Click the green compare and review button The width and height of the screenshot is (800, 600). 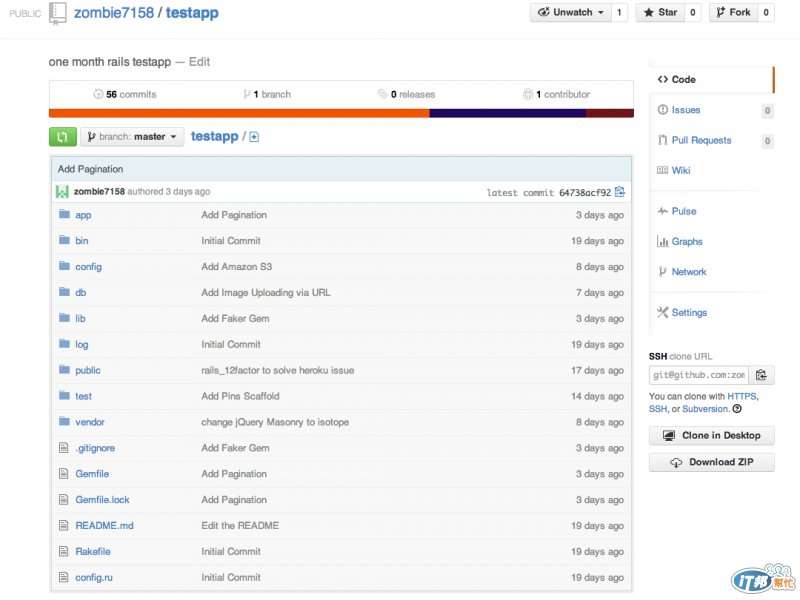click(x=63, y=137)
